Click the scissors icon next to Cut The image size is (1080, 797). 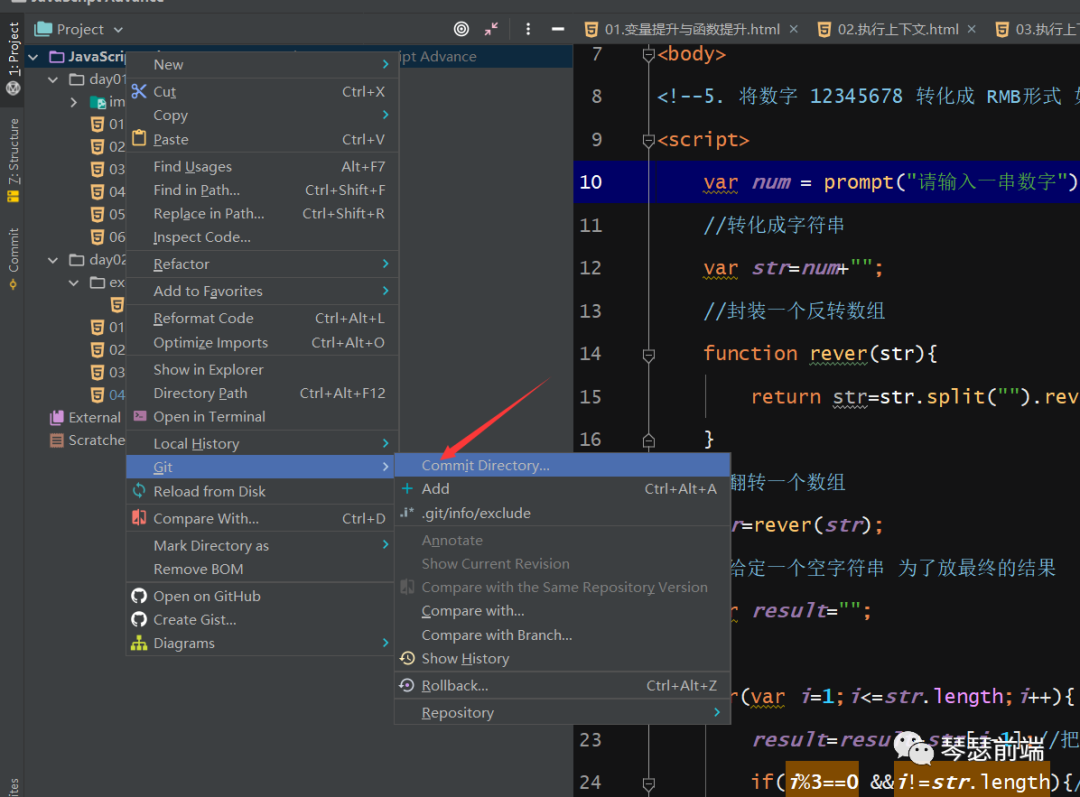point(138,92)
